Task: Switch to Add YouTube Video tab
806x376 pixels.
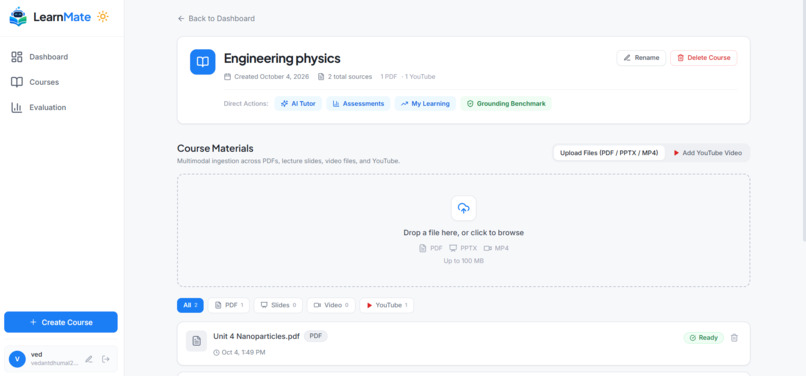Action: pyautogui.click(x=707, y=153)
